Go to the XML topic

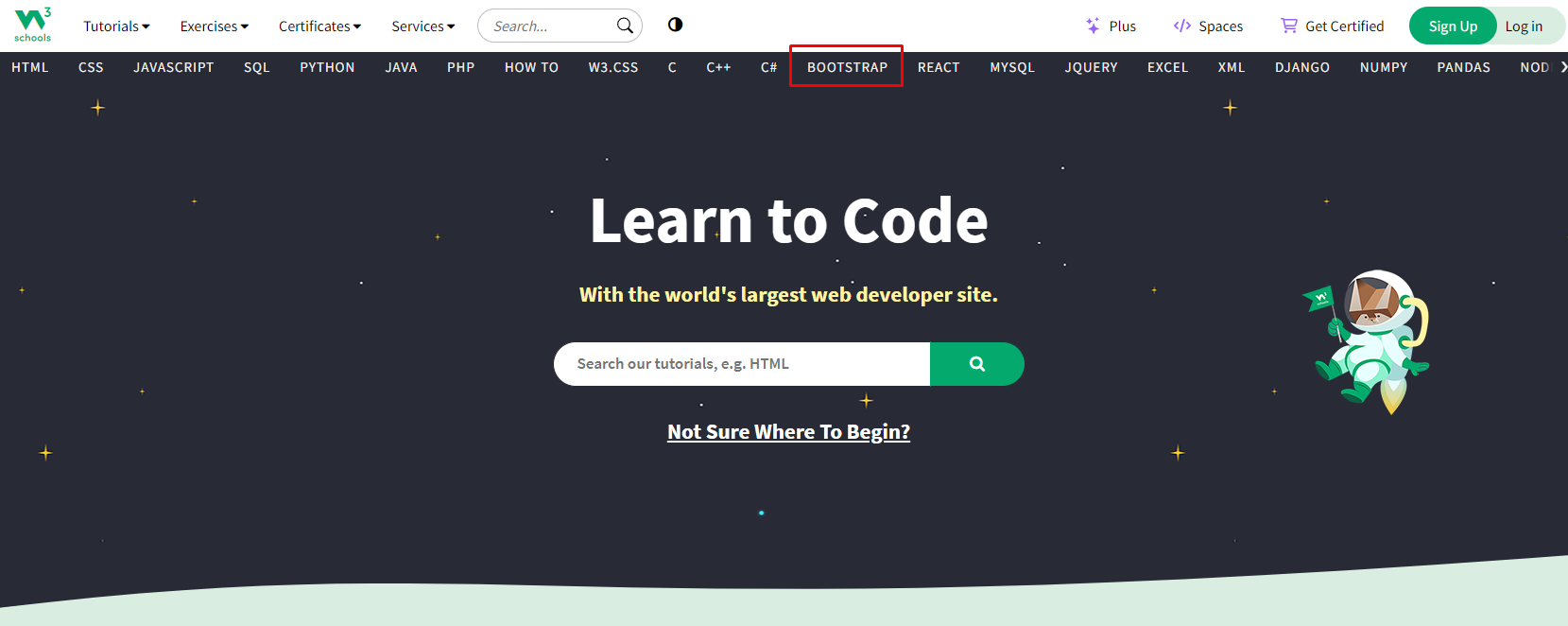1232,67
